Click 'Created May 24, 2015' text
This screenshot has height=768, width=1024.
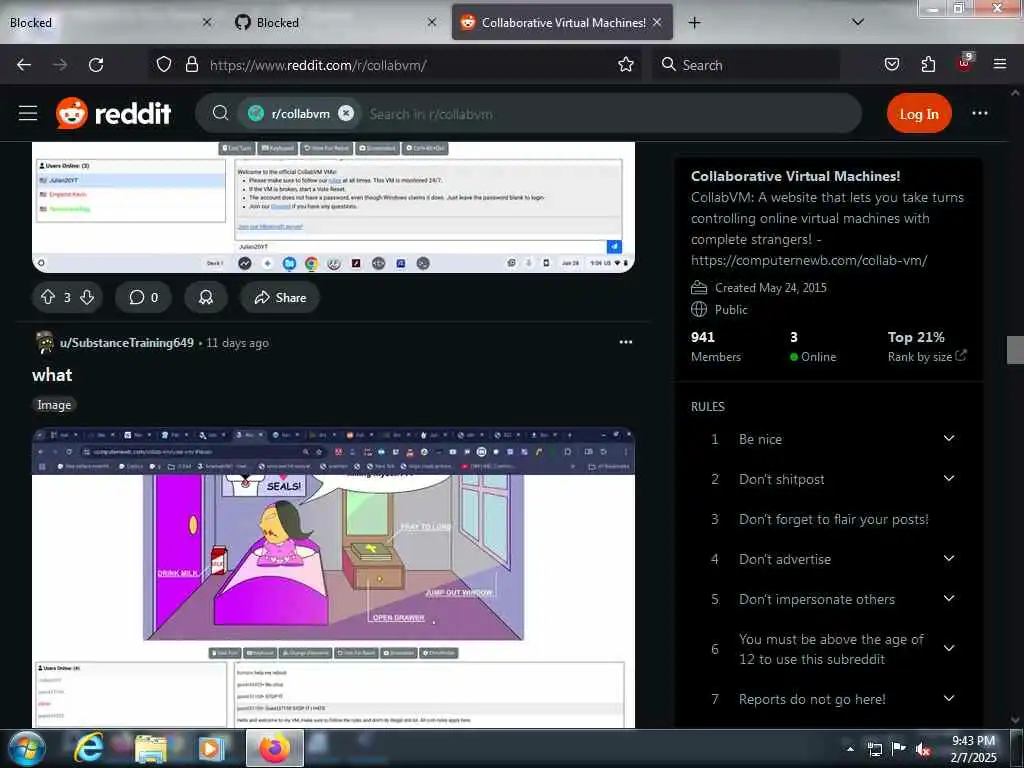point(771,287)
